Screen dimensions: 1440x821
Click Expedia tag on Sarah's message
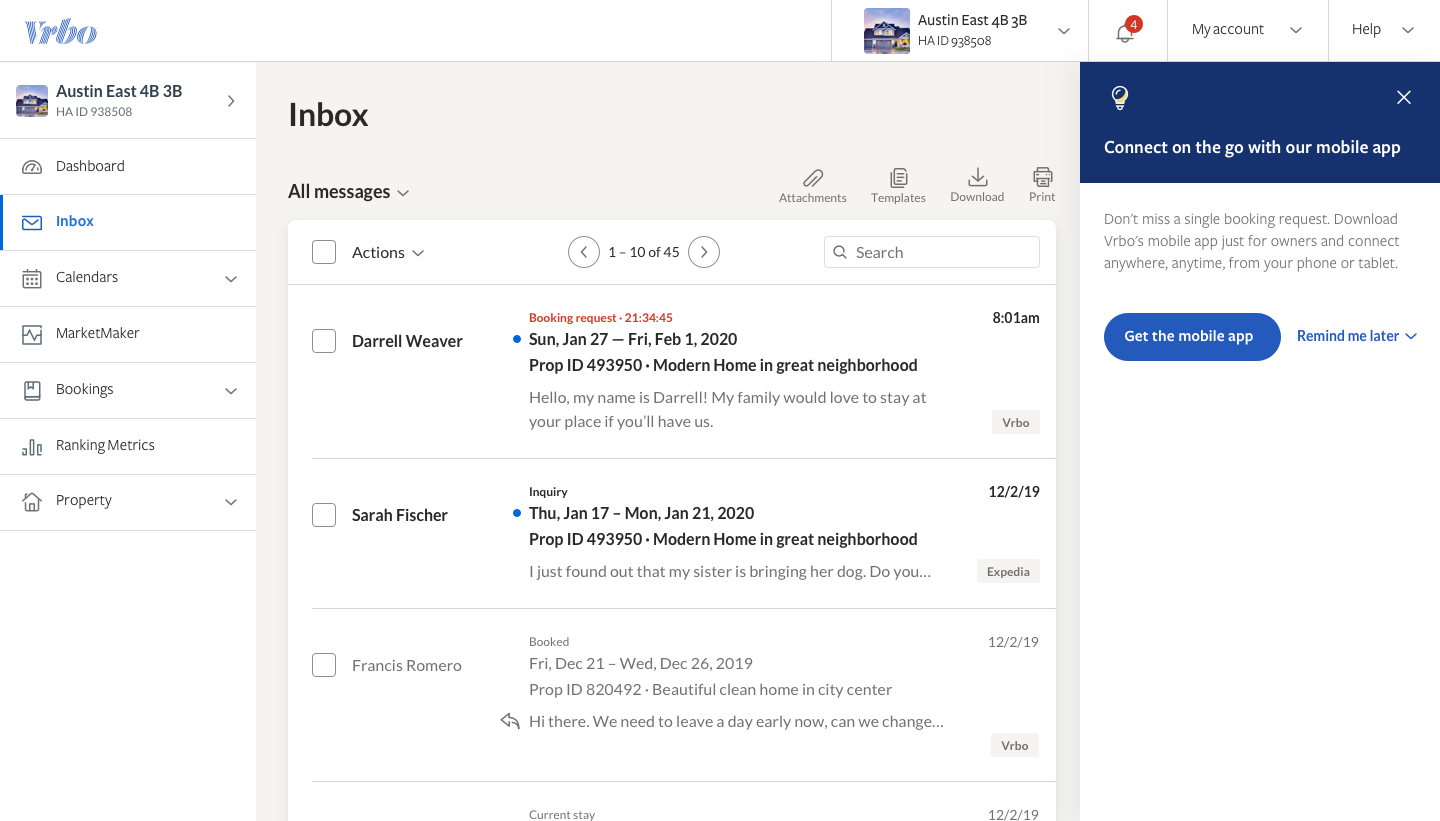(1008, 571)
